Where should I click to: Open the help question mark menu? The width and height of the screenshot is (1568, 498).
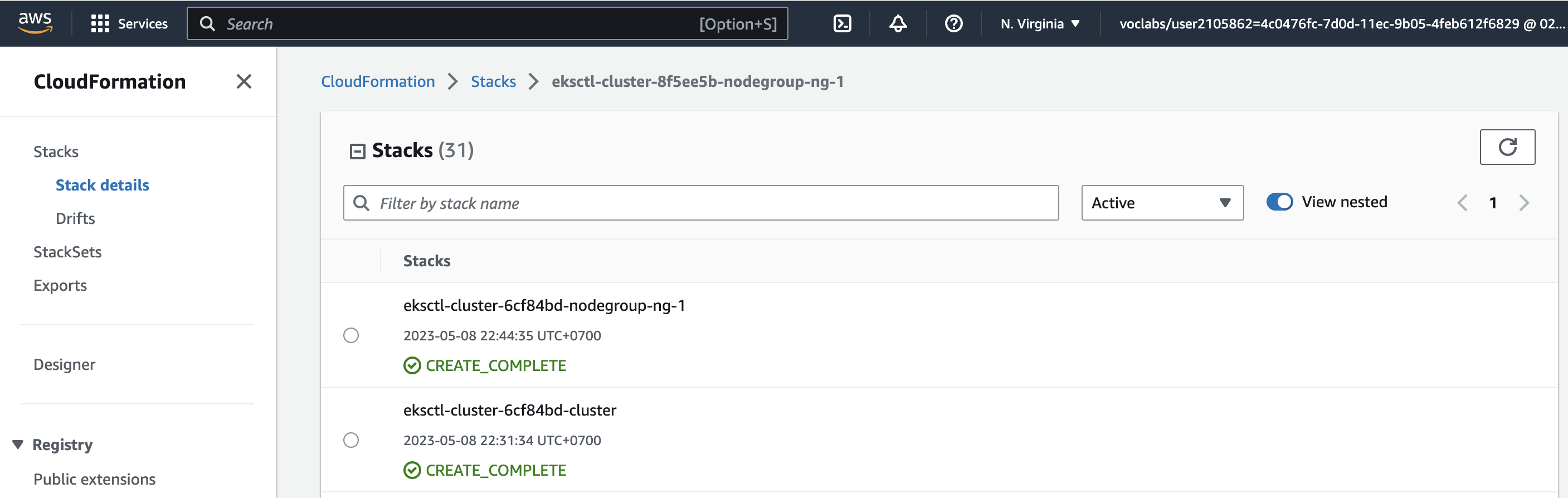point(953,24)
